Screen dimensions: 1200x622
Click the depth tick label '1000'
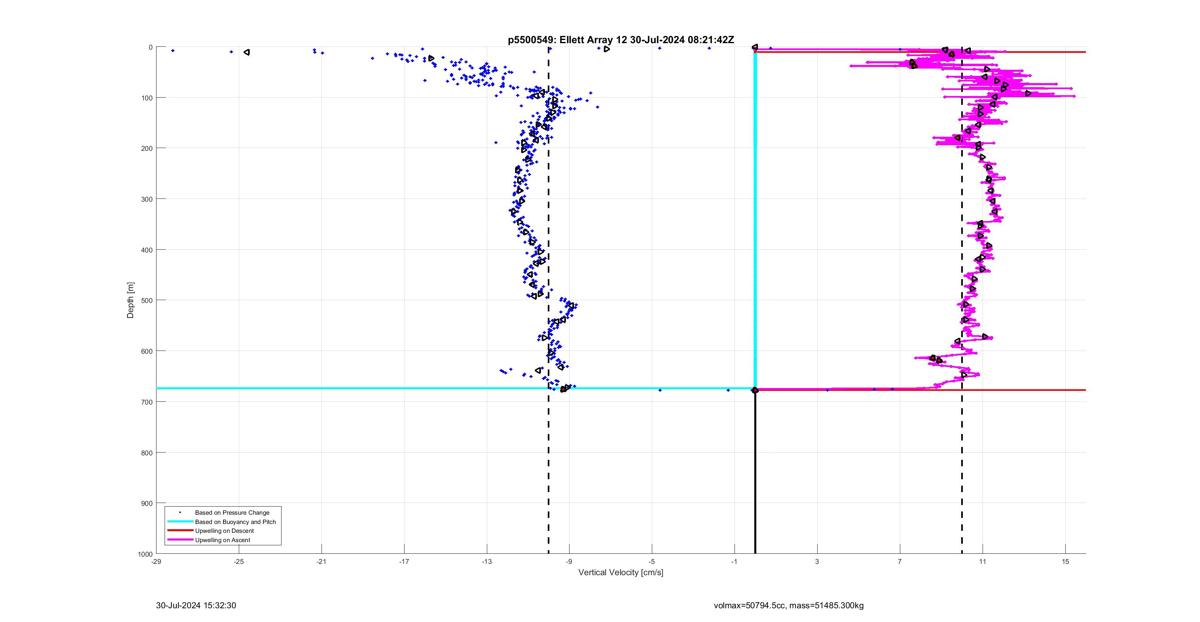point(144,554)
